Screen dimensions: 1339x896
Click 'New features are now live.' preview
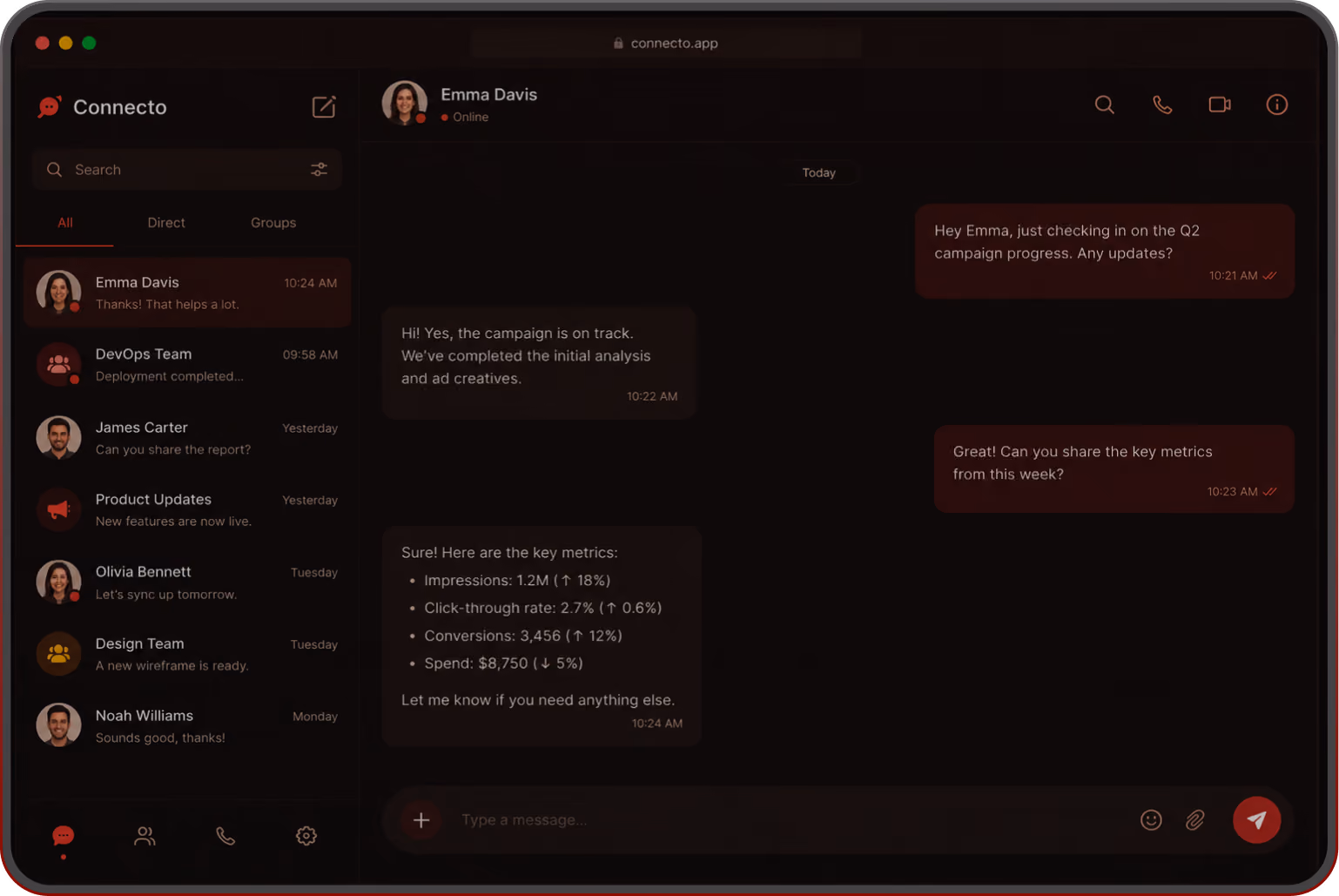(x=173, y=522)
